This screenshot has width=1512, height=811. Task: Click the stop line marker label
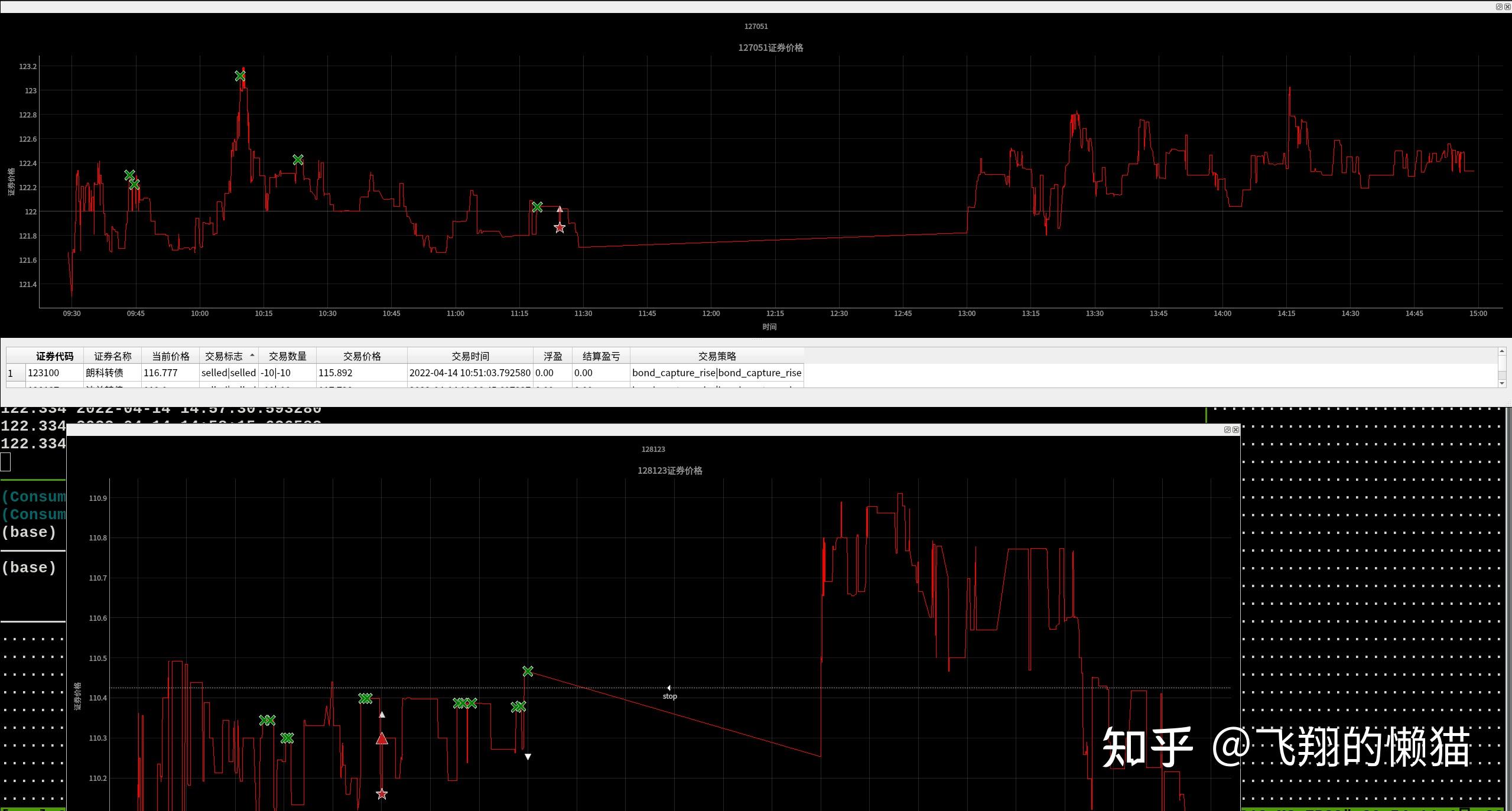click(669, 696)
